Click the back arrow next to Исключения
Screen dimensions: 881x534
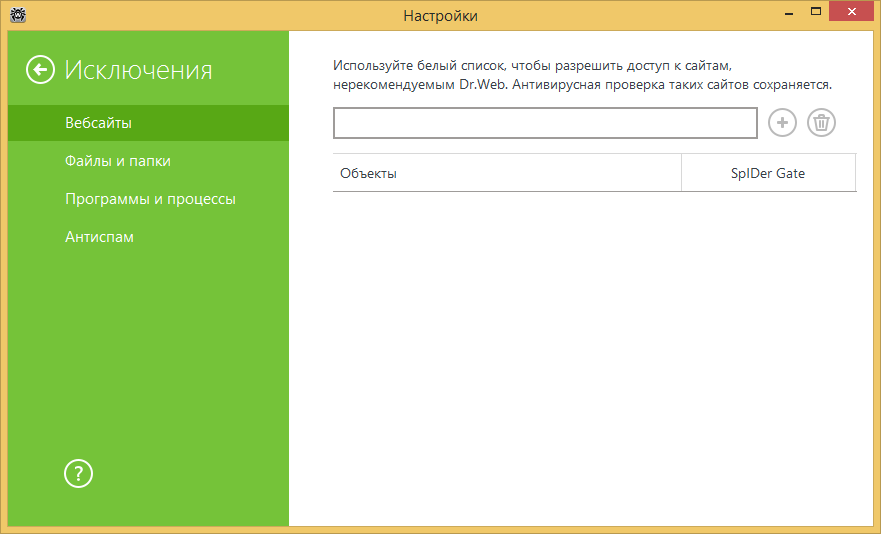coord(40,70)
